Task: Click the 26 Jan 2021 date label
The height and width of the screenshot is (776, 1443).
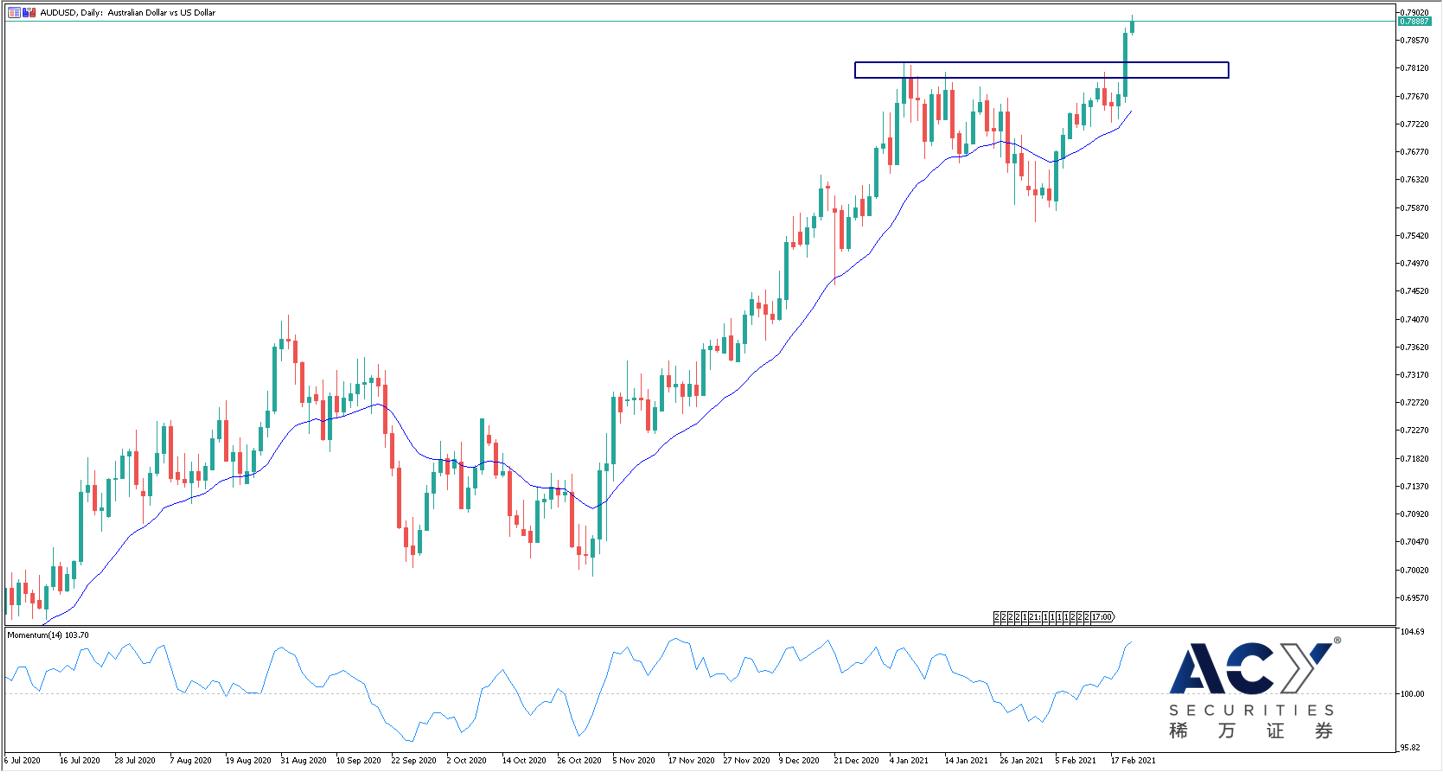Action: pyautogui.click(x=1022, y=760)
